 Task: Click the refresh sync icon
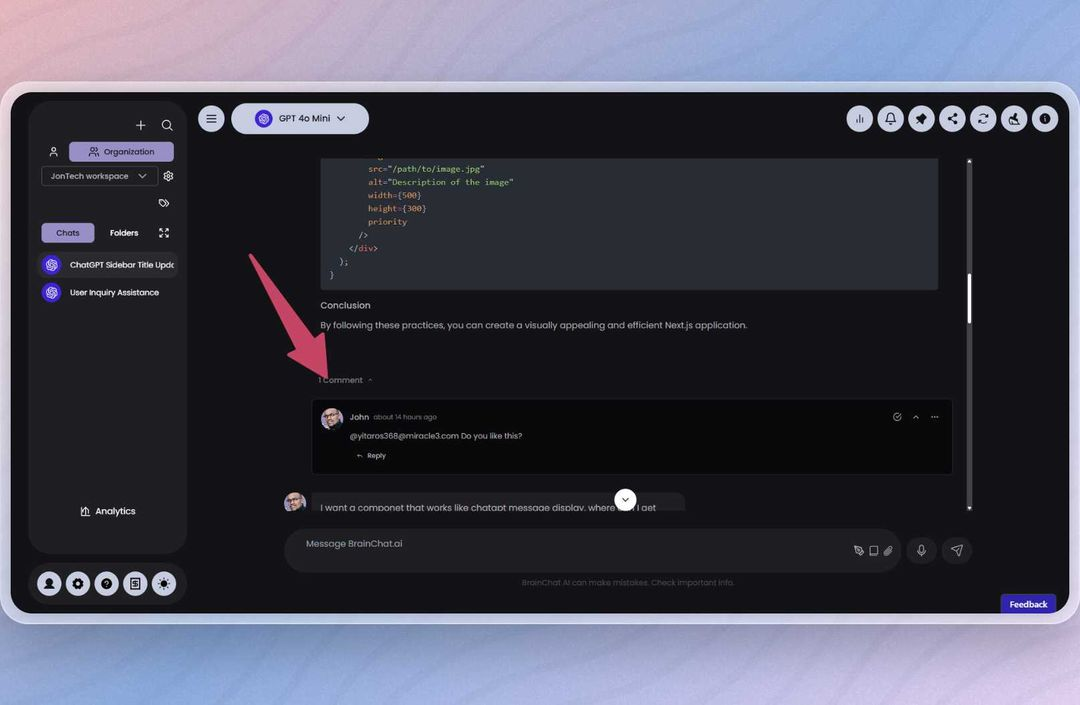pyautogui.click(x=983, y=119)
